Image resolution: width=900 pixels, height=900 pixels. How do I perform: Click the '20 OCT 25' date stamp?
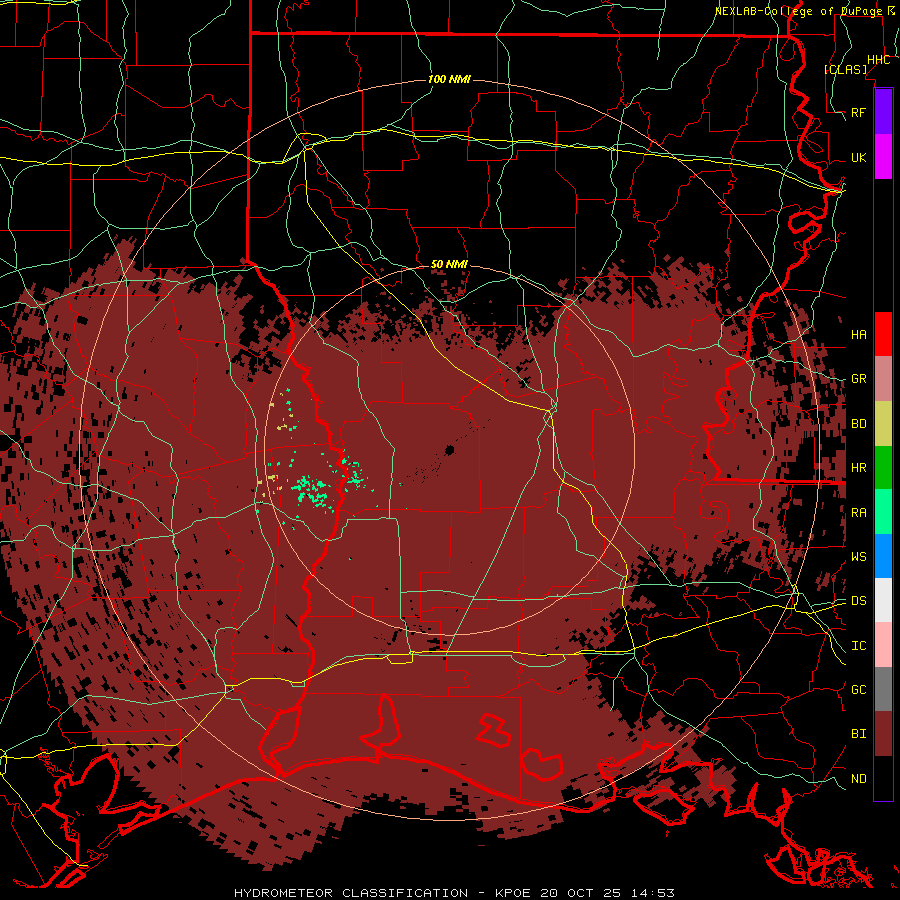[x=582, y=893]
